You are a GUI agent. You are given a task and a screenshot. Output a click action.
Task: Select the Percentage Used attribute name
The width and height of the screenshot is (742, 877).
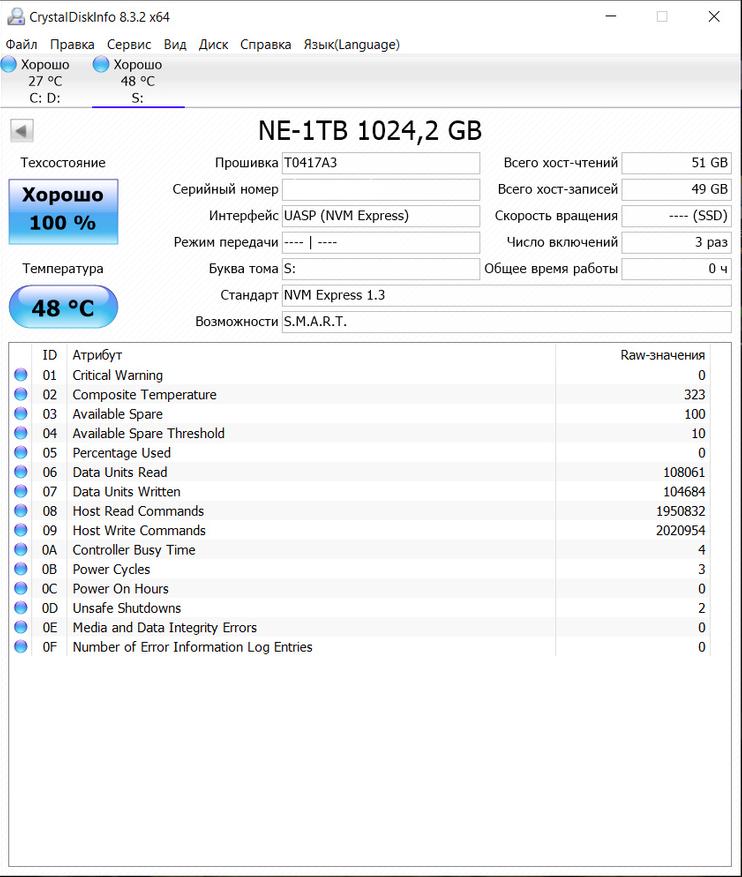[121, 453]
